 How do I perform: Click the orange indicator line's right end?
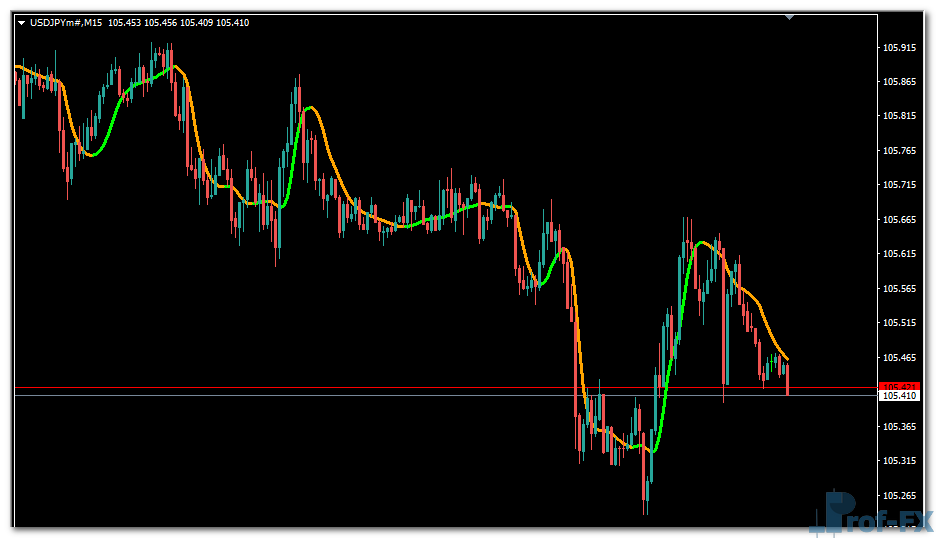786,357
